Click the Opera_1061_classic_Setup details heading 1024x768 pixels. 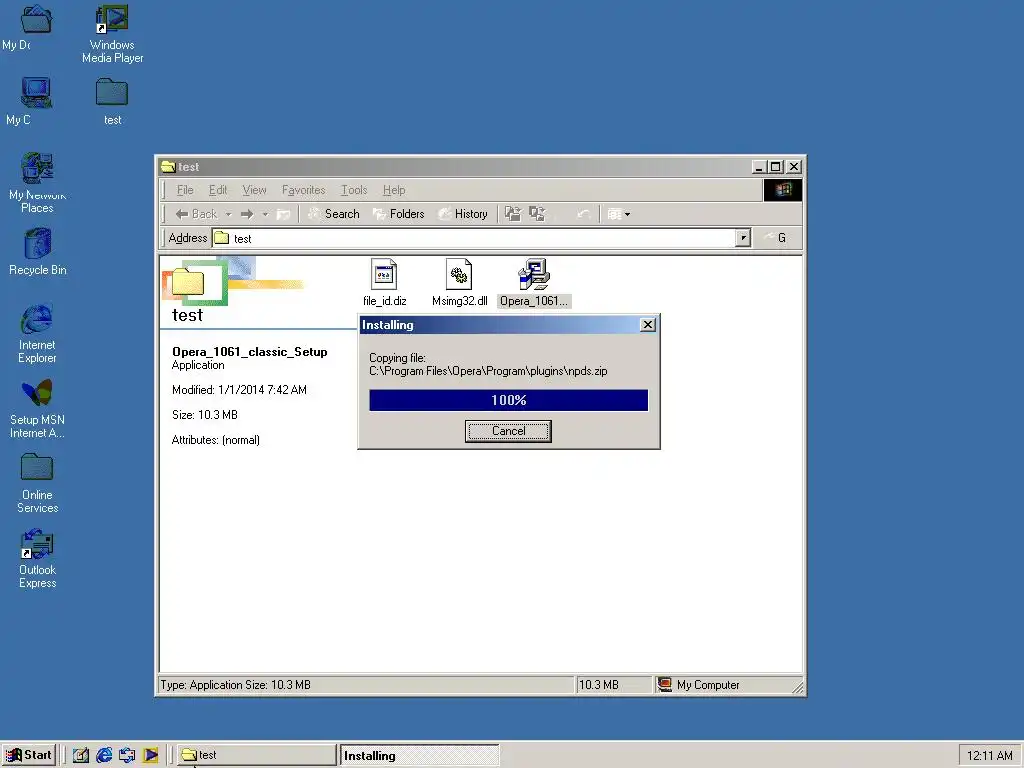pyautogui.click(x=249, y=351)
